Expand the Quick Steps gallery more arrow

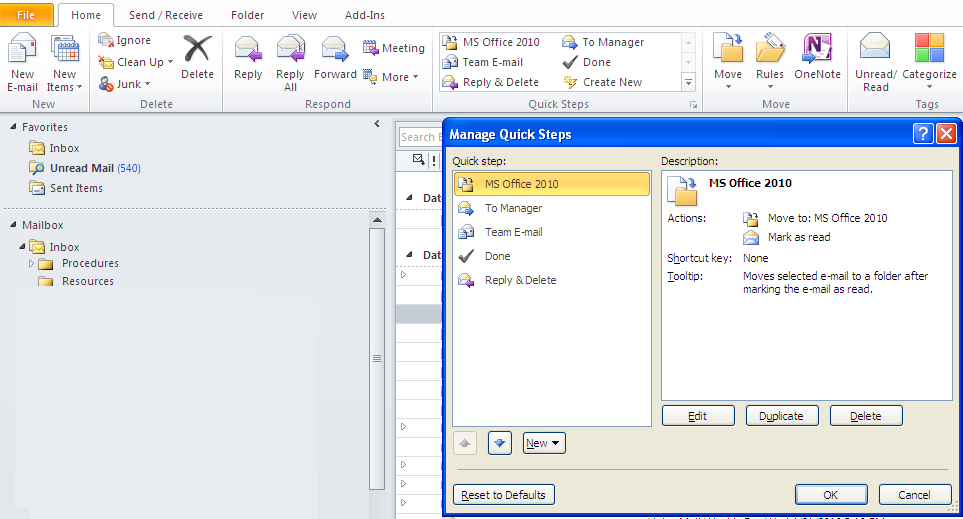point(688,82)
